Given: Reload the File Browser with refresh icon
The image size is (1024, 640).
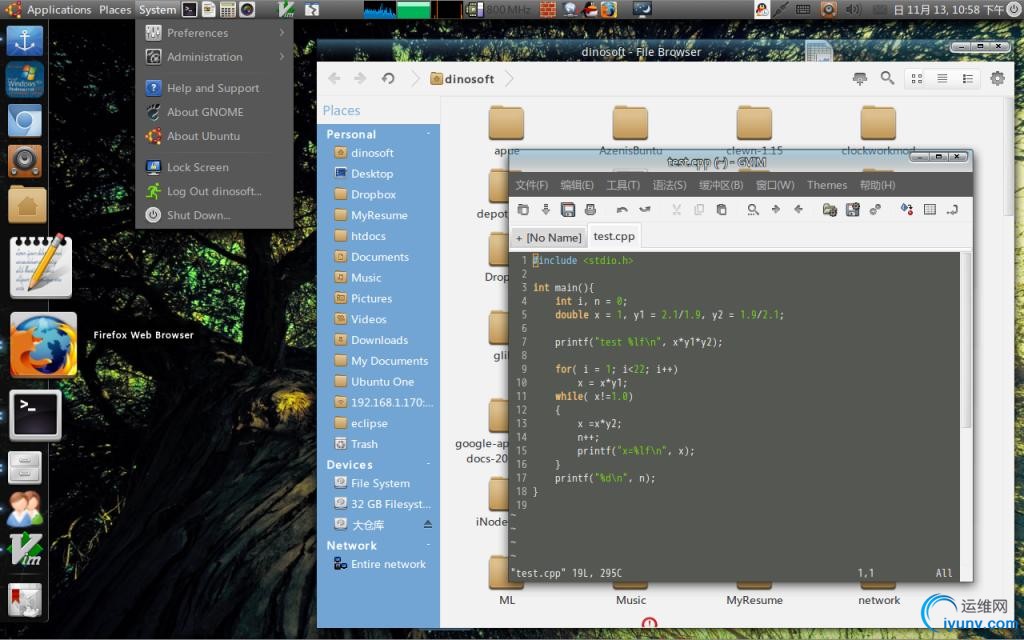Looking at the screenshot, I should click(x=388, y=78).
